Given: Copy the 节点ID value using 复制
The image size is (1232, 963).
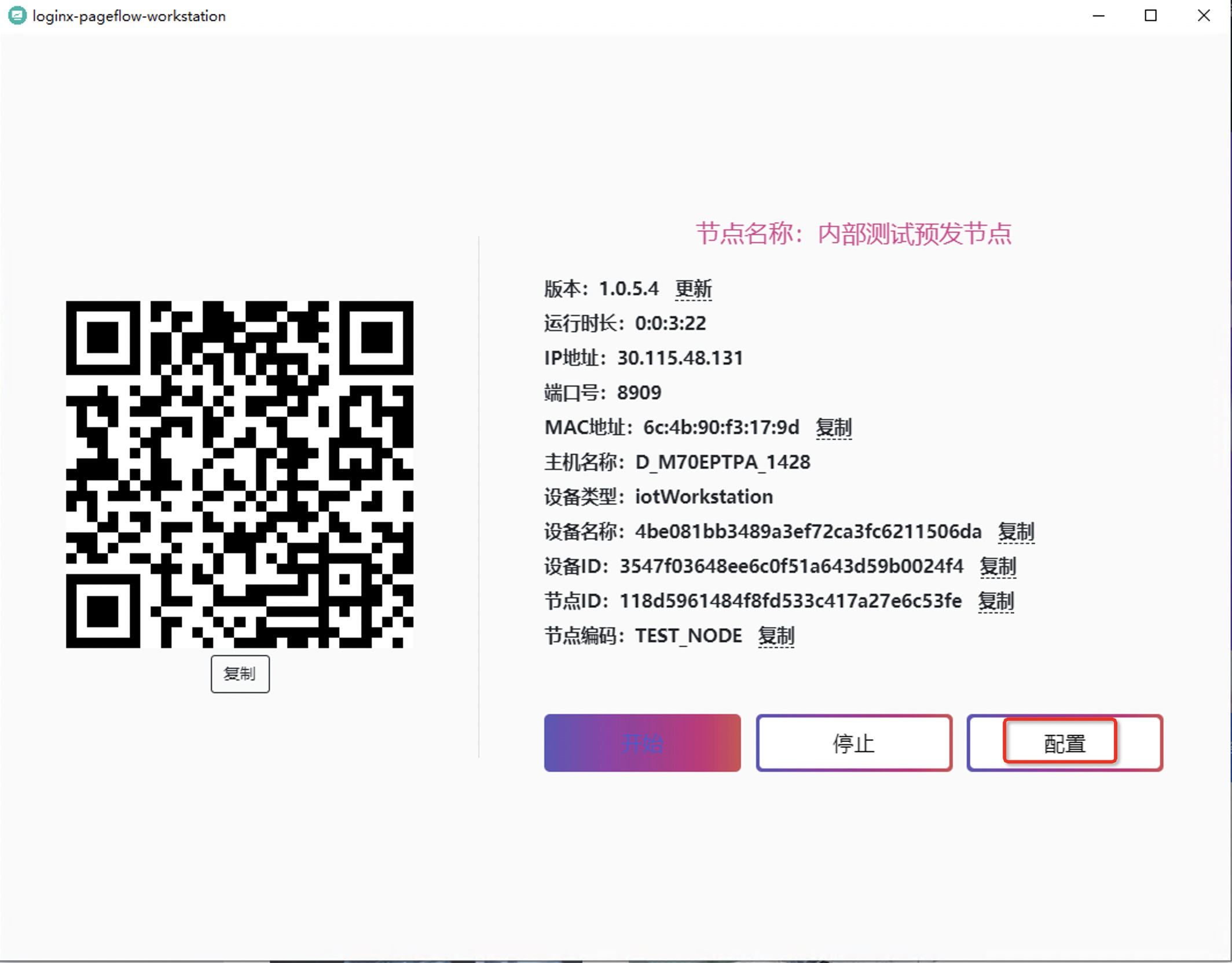Looking at the screenshot, I should [996, 601].
